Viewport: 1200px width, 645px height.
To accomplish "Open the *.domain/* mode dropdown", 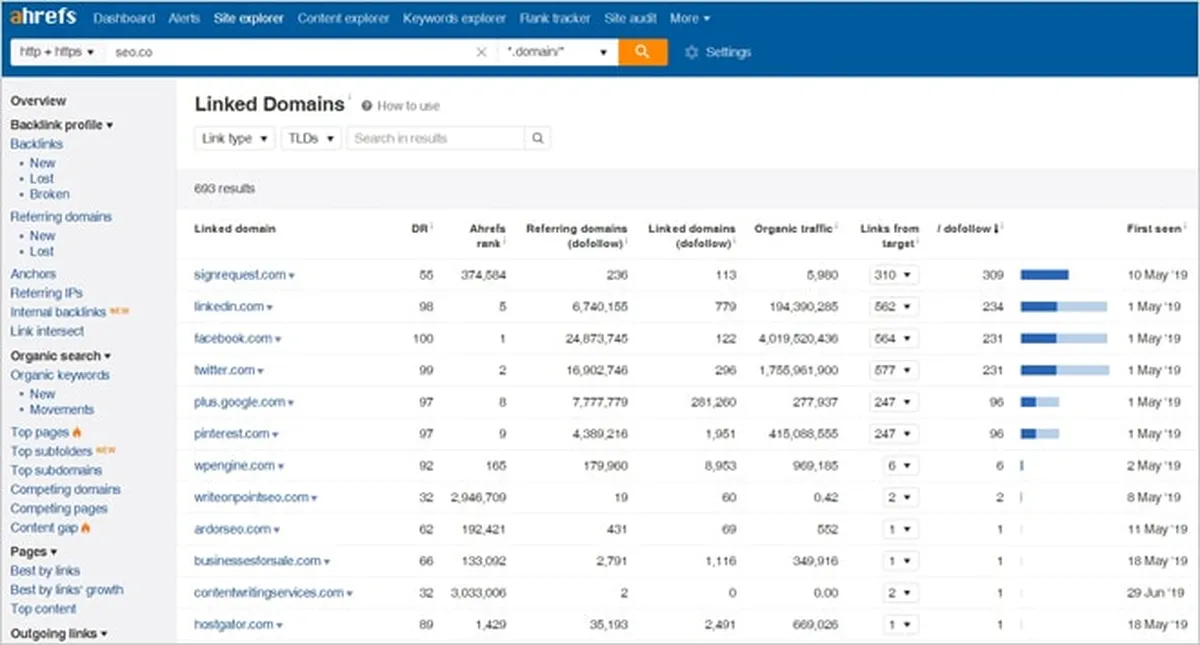I will [x=558, y=52].
